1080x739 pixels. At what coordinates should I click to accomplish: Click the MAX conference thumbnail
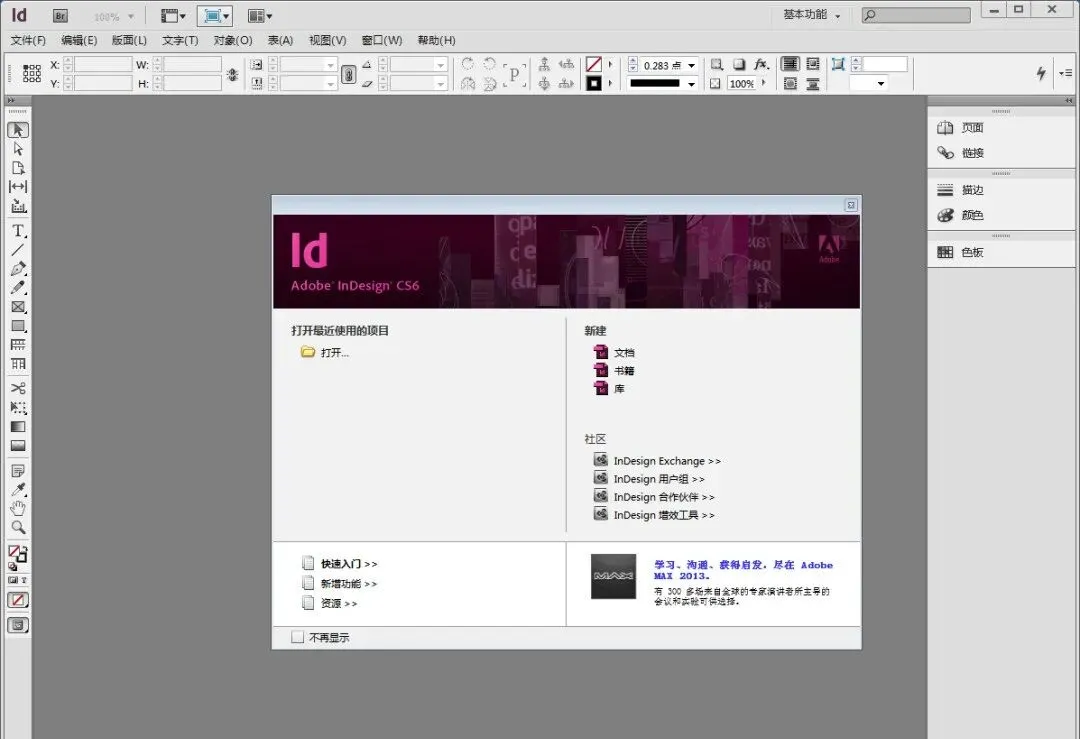click(613, 576)
